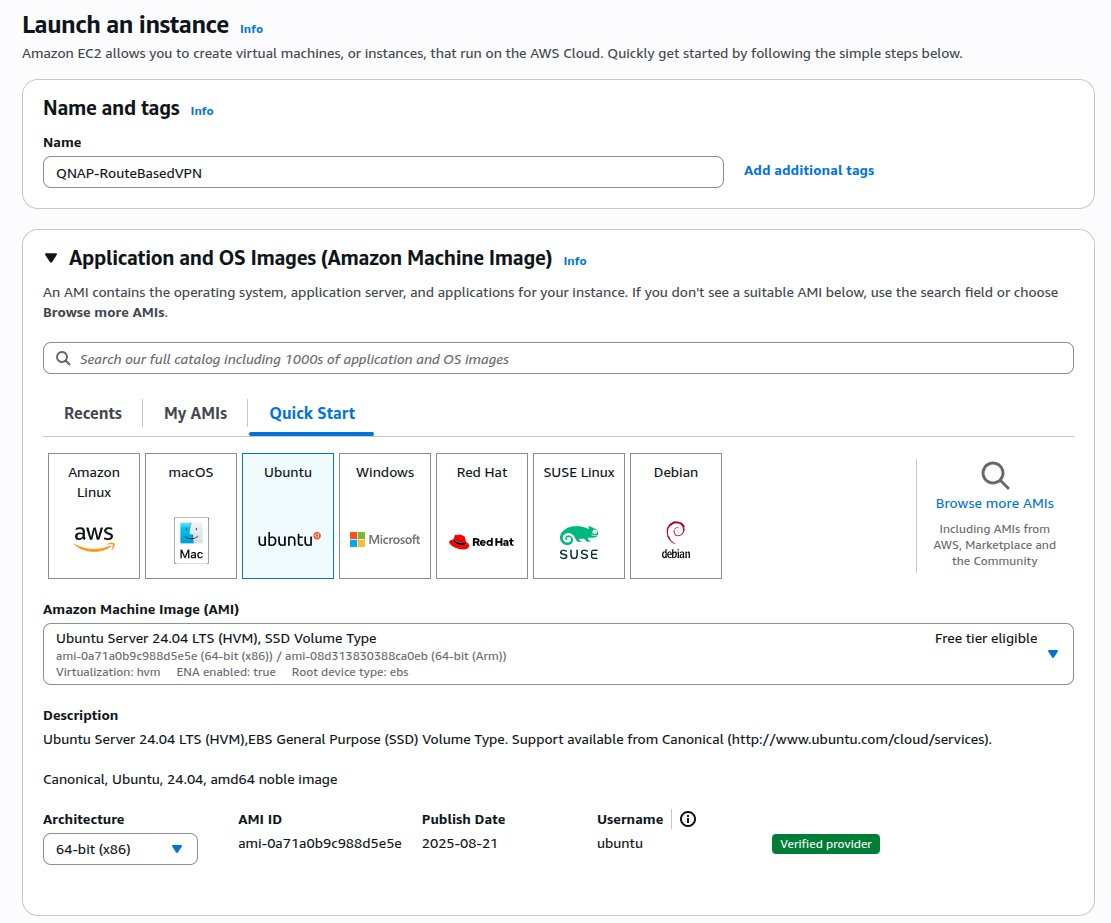Click the Browse more AMIs magnifier icon
The height and width of the screenshot is (923, 1111).
(x=994, y=476)
